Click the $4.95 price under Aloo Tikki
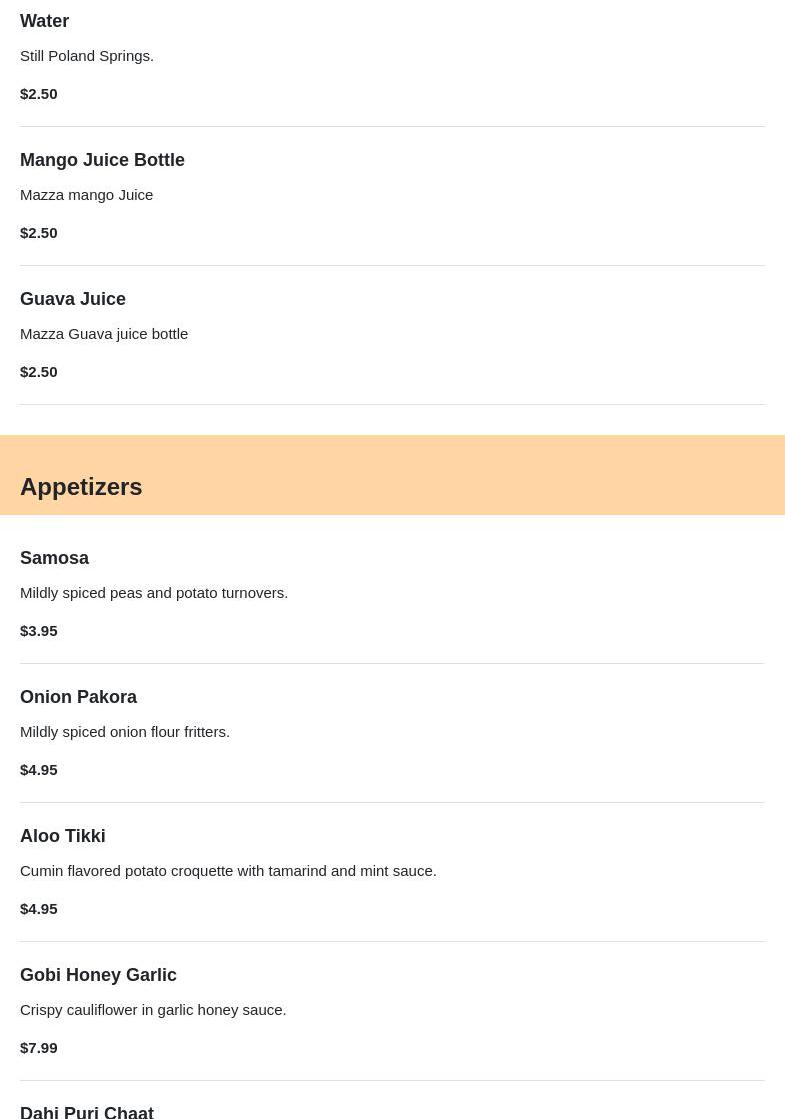The width and height of the screenshot is (785, 1119). tap(39, 909)
